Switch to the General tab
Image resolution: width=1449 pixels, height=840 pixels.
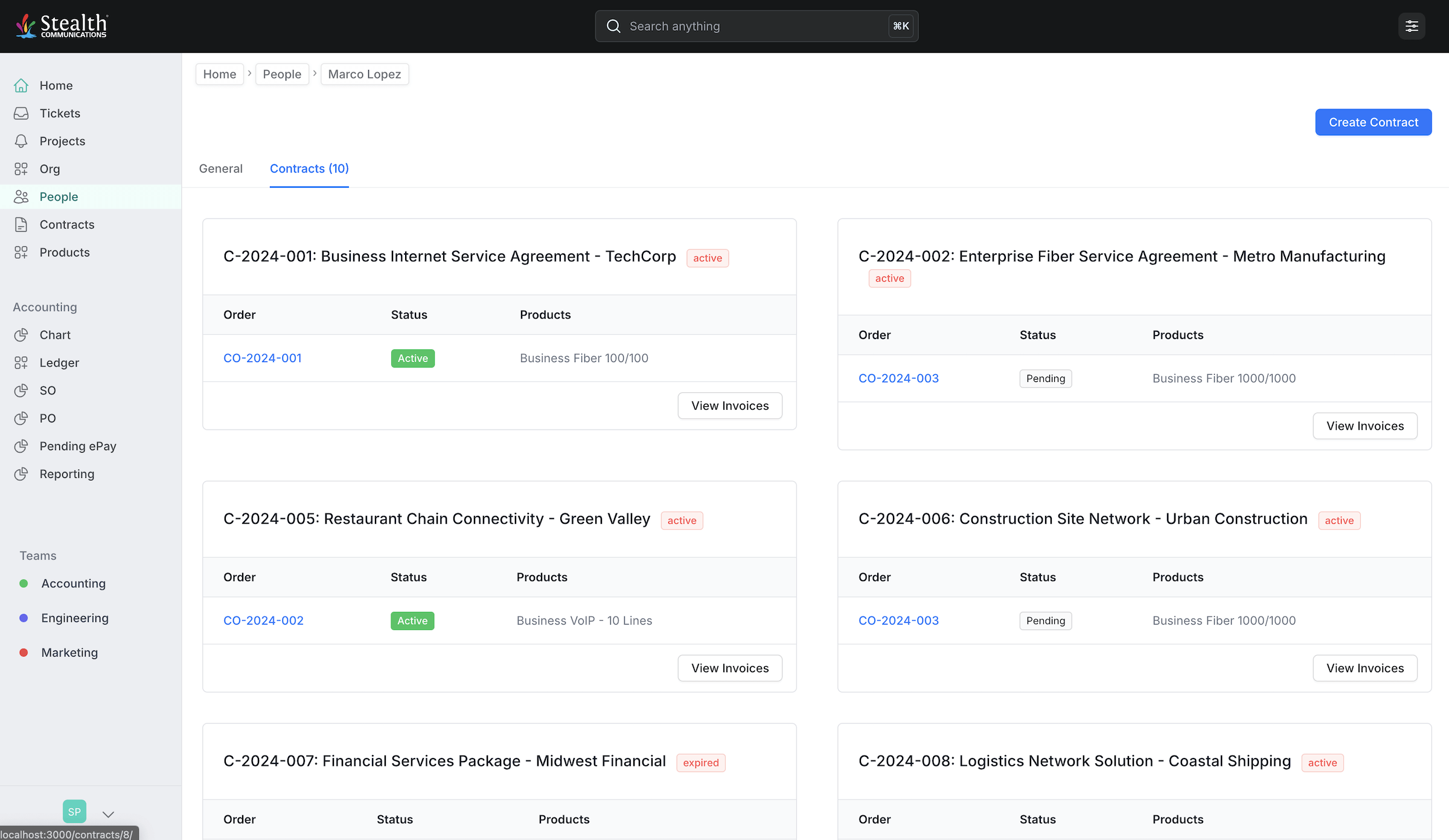coord(221,168)
